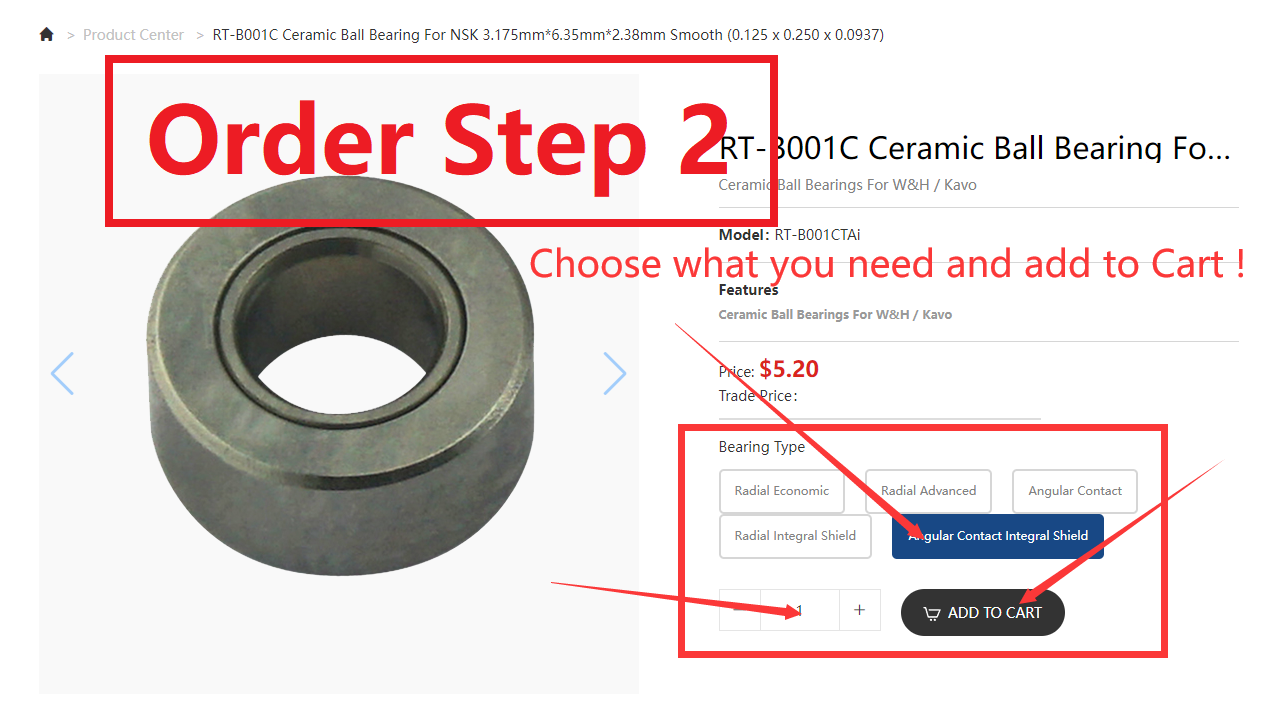Viewport: 1270px width, 704px height.
Task: Show the previous product image with left arrow
Action: point(62,373)
